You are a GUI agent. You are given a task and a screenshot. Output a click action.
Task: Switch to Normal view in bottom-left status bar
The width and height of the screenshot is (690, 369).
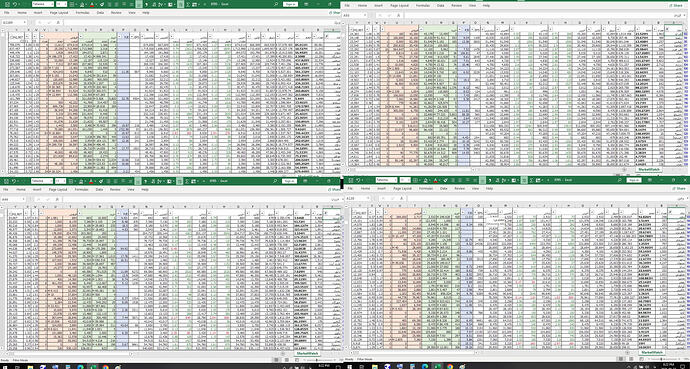tap(276, 360)
